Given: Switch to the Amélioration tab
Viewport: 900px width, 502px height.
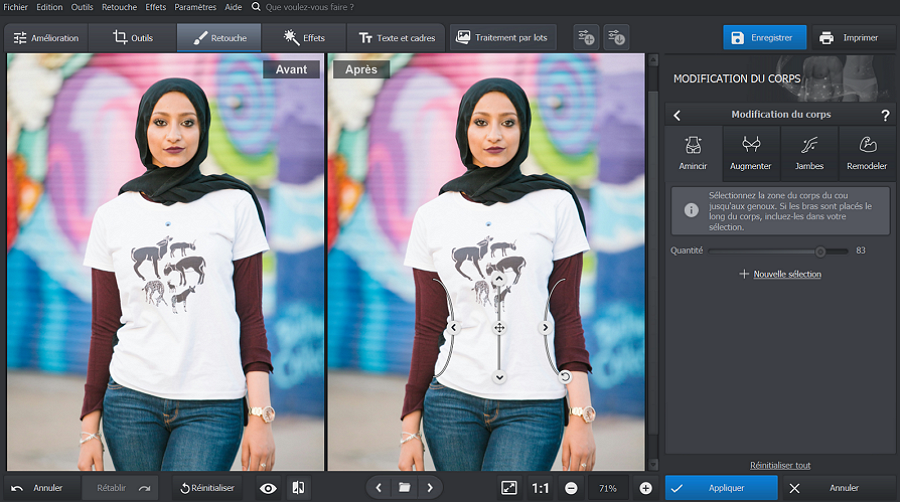Looking at the screenshot, I should click(x=46, y=38).
